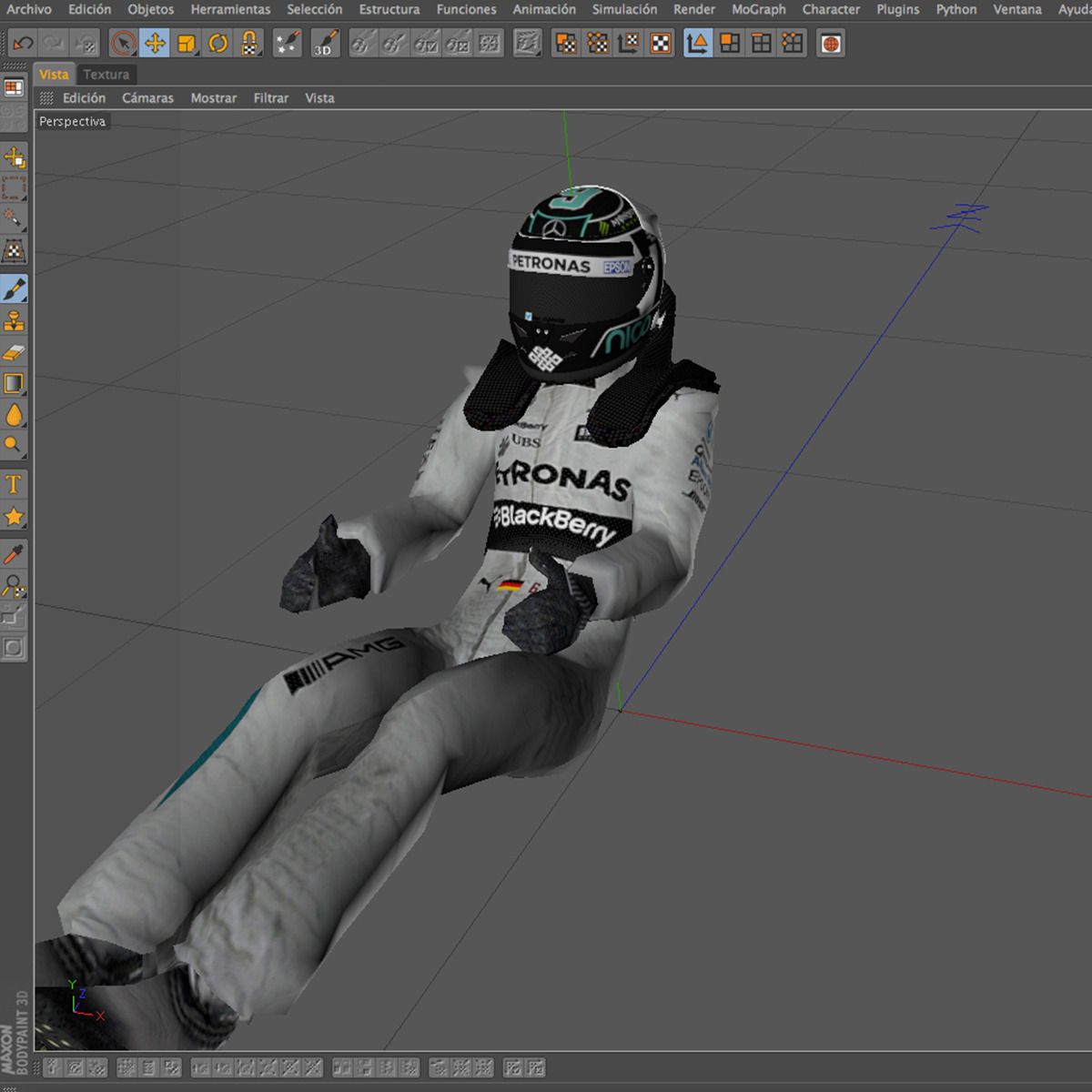Select the Magic Wand tool
Viewport: 1092px width, 1092px height.
14,219
